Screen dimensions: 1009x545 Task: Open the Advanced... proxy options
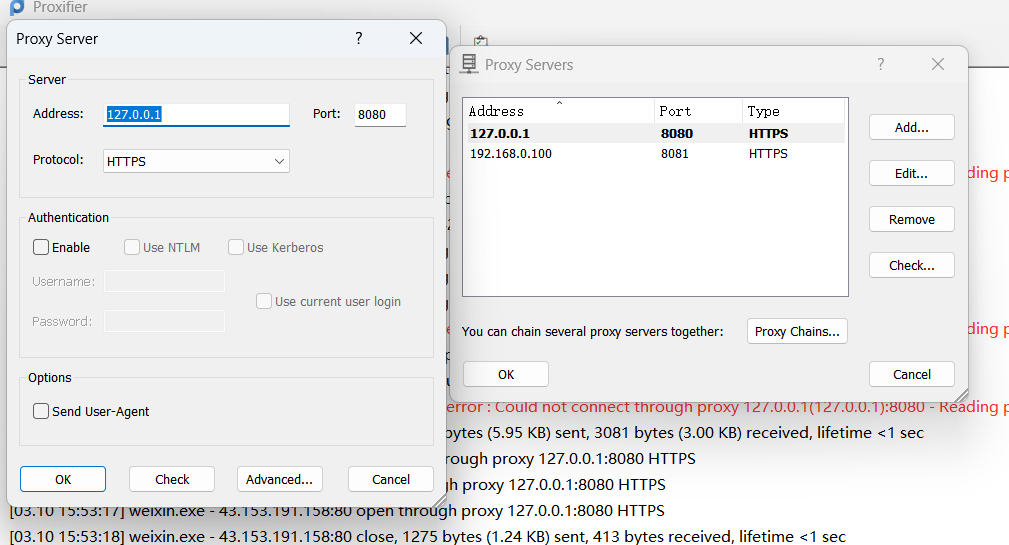[x=280, y=479]
